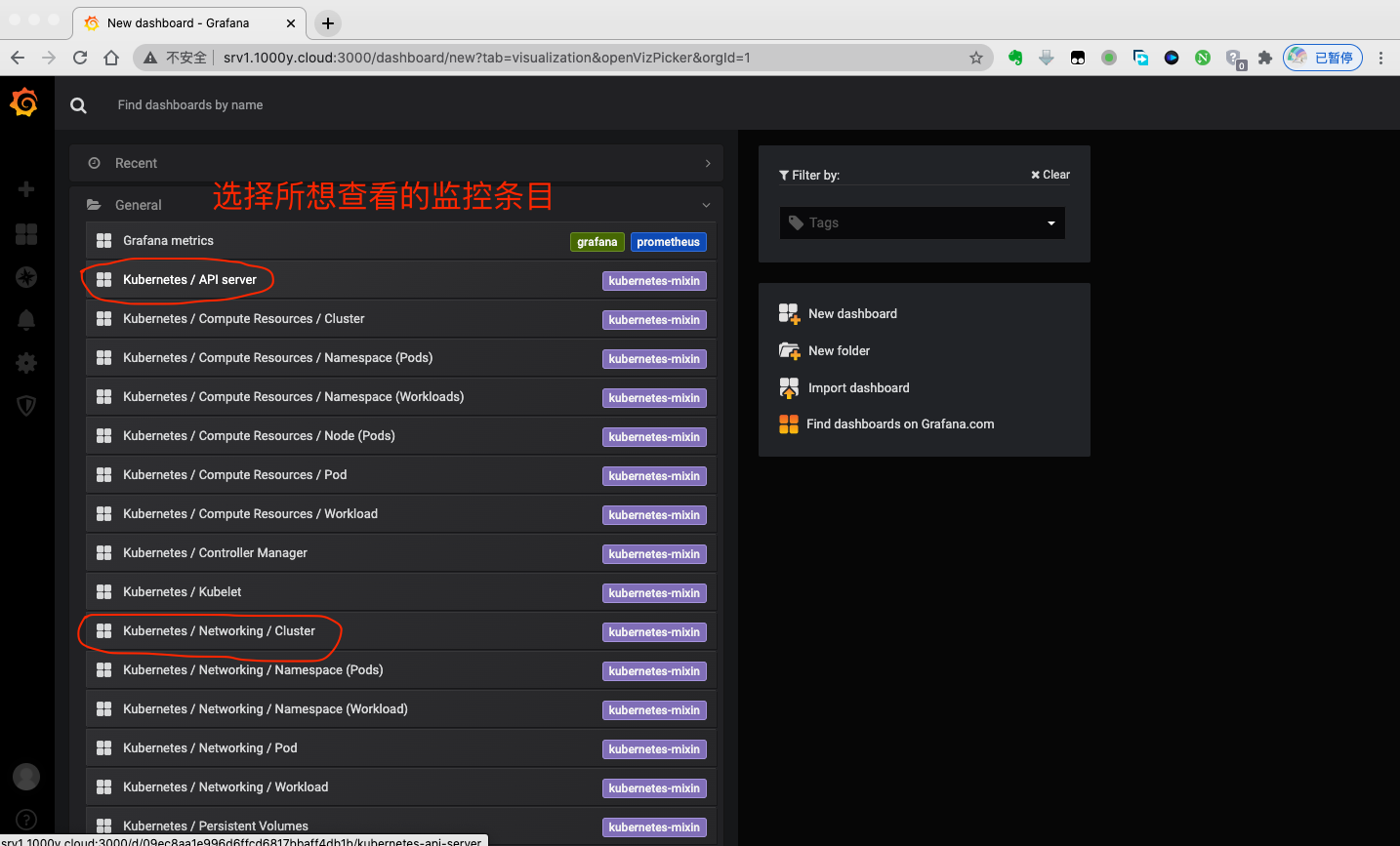Screen dimensions: 1400x846
Task: Open Kubernetes / API server dashboard
Action: 189,280
